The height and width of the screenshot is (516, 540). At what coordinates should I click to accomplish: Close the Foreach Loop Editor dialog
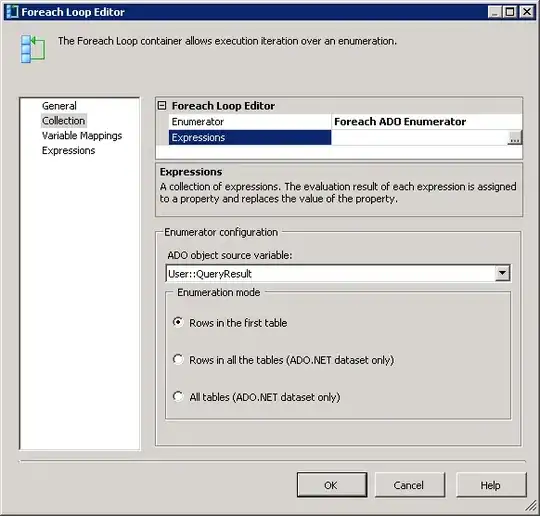click(x=527, y=12)
